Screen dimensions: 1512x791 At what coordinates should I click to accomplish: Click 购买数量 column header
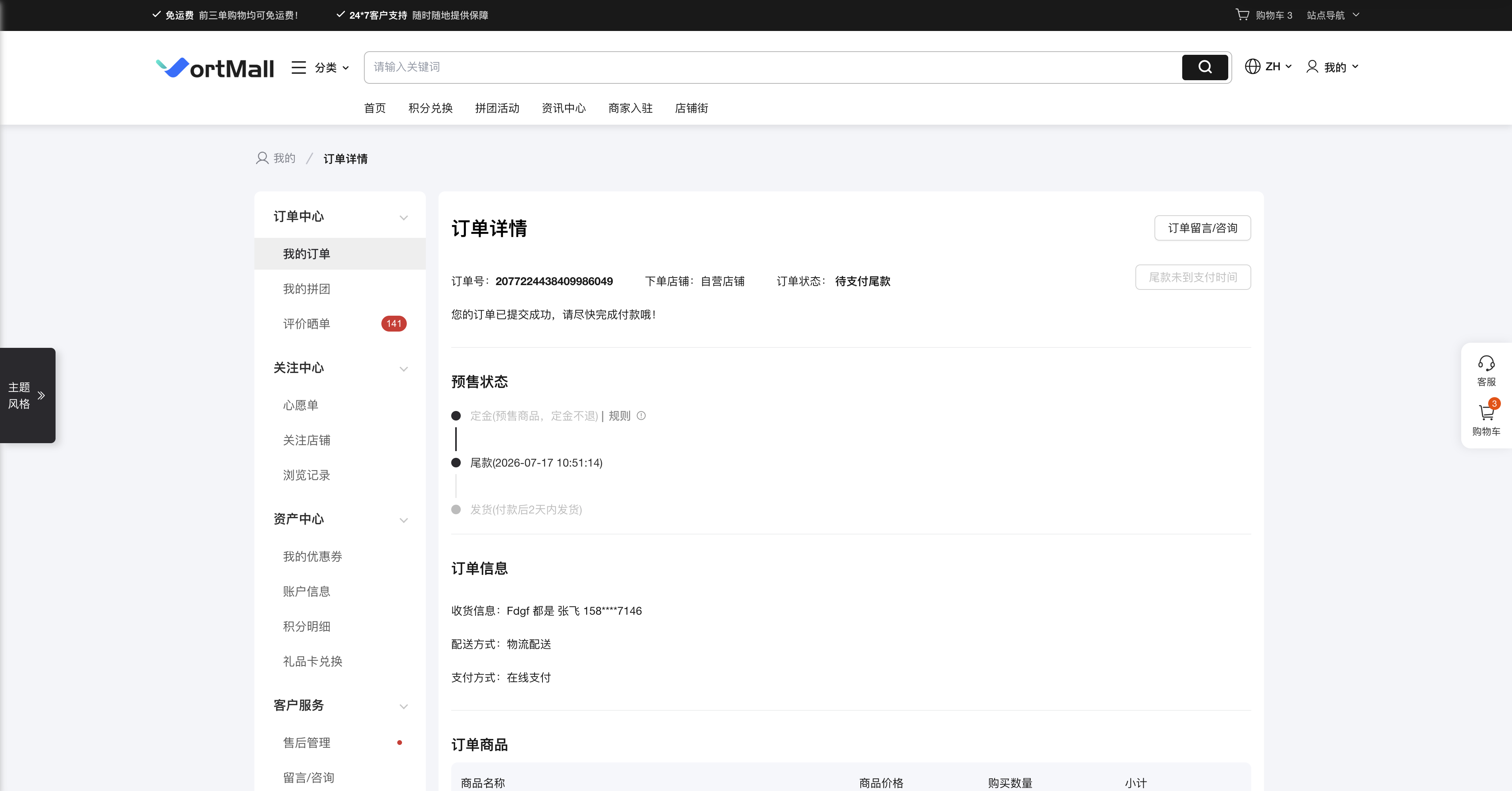click(x=1010, y=783)
